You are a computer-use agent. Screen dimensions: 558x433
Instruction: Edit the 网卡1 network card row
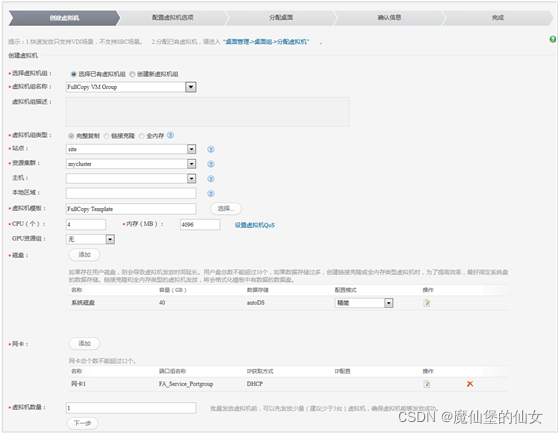(427, 384)
